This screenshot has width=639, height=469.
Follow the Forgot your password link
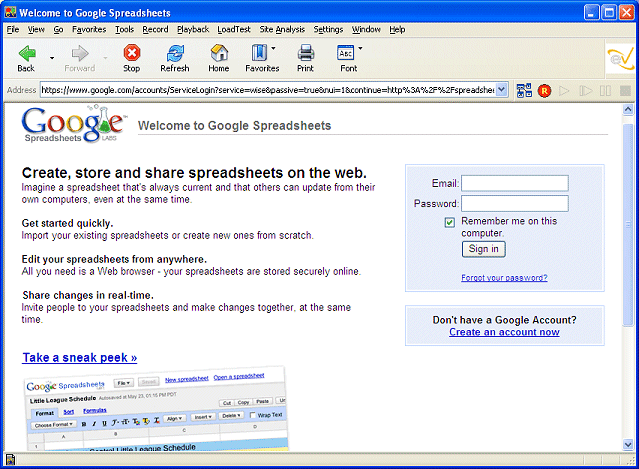(x=504, y=278)
